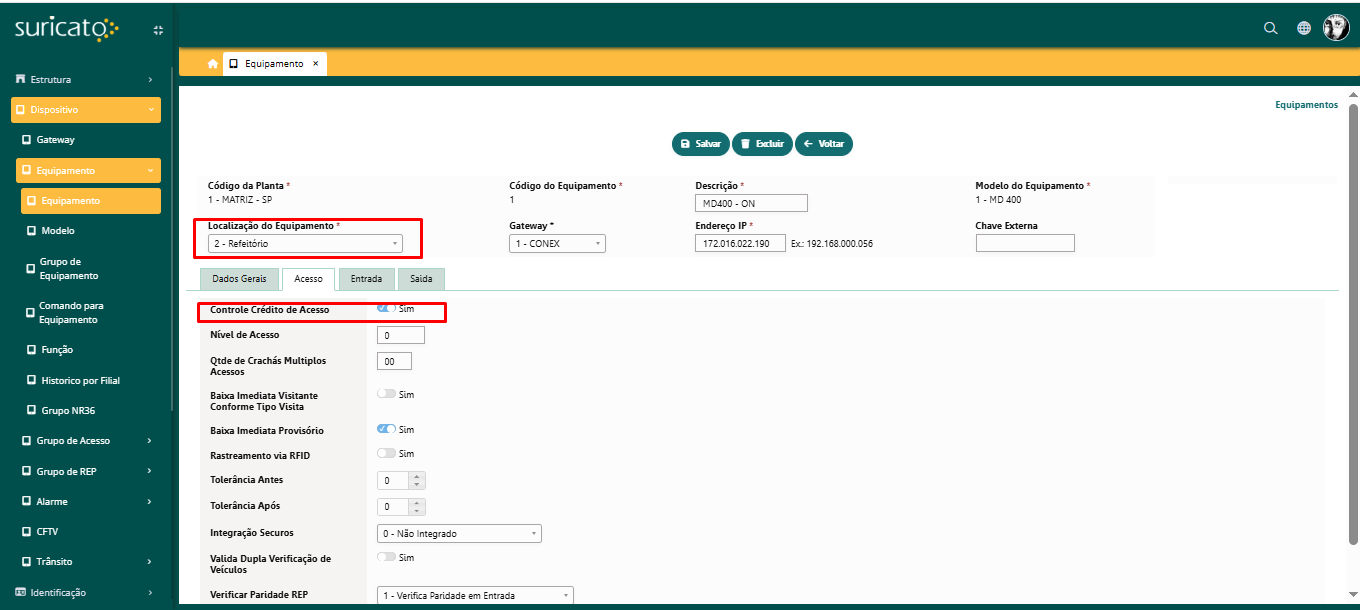Click the Salvar button

click(700, 144)
